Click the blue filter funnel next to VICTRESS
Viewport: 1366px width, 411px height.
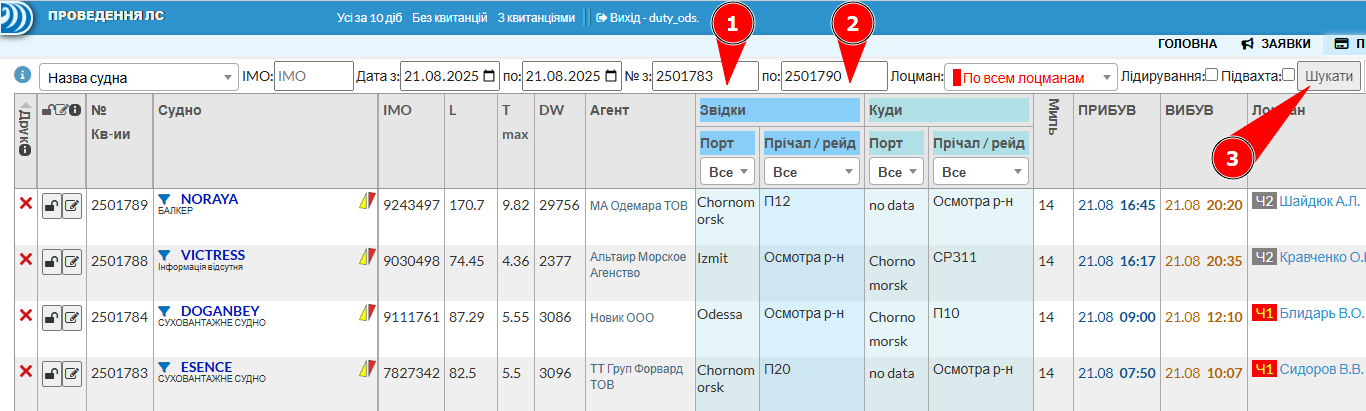click(165, 256)
